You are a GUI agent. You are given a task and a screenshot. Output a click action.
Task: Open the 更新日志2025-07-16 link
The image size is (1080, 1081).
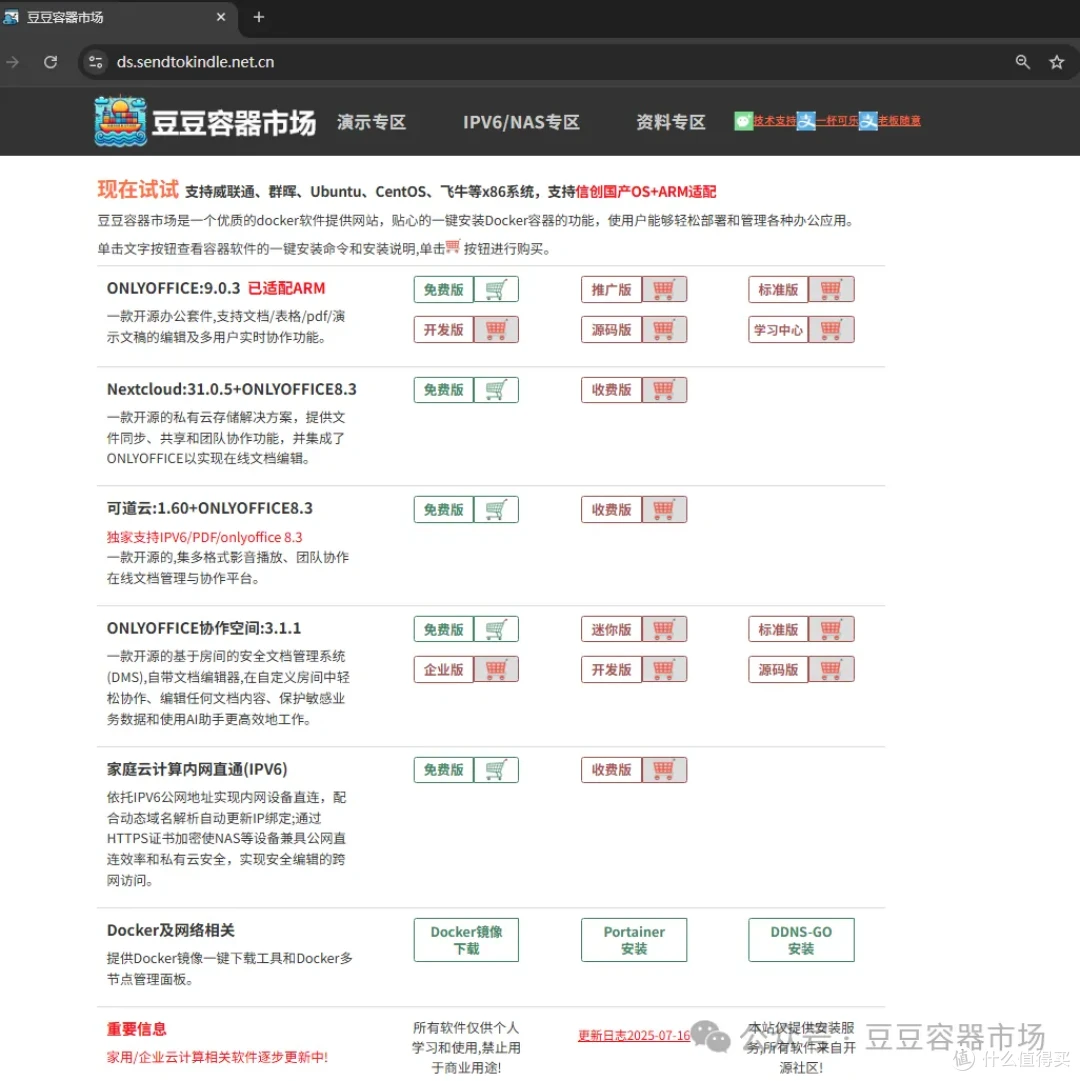634,1035
